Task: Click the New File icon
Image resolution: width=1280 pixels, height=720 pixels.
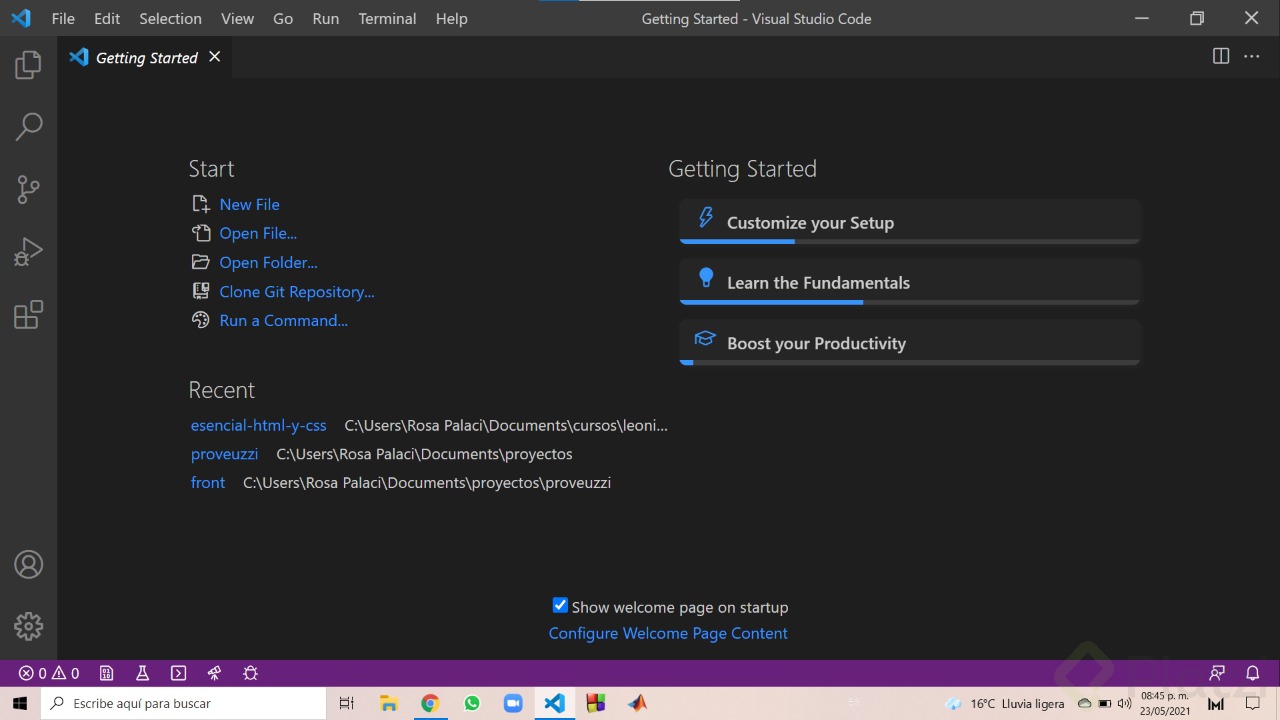Action: click(201, 204)
